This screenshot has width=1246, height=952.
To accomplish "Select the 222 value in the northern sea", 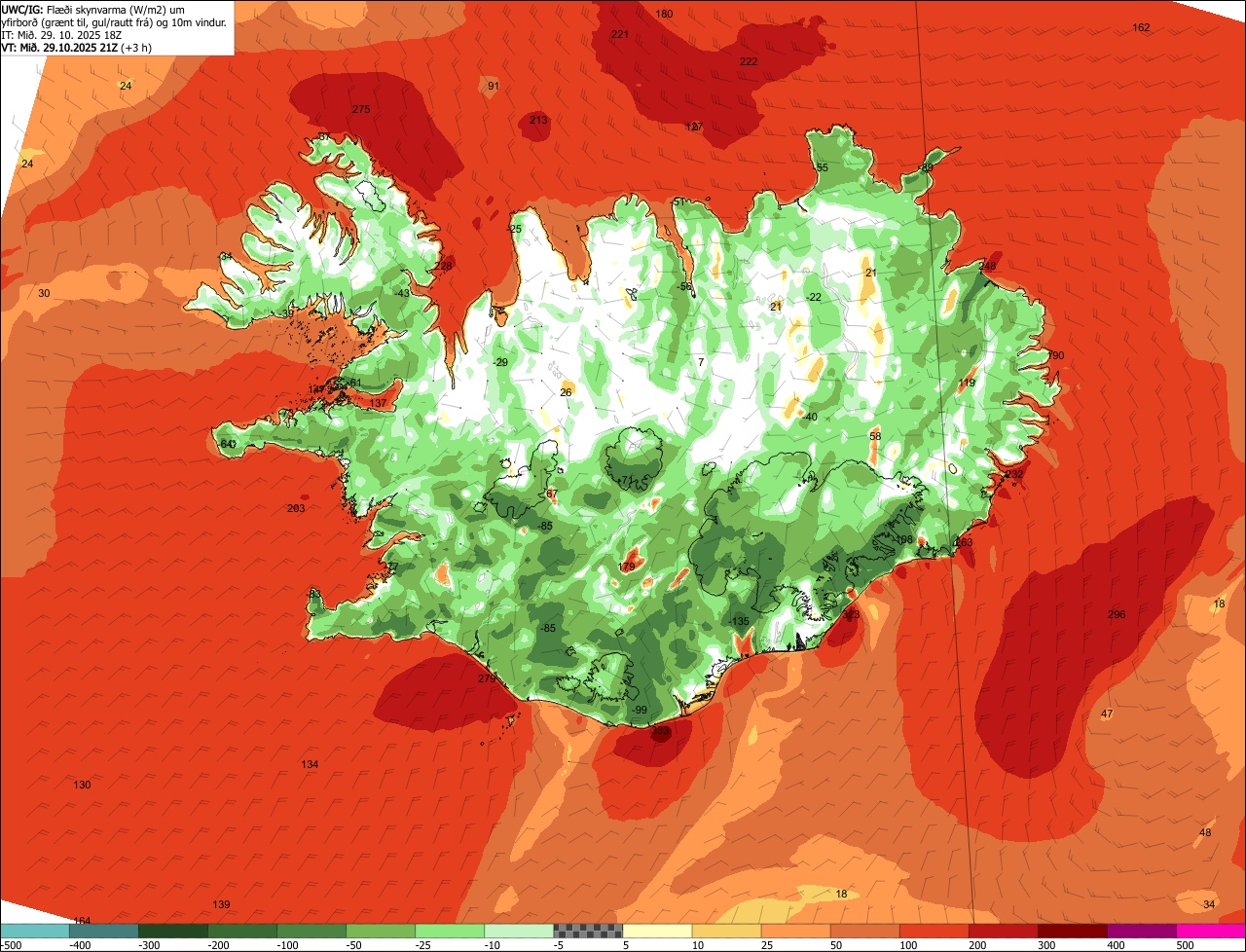I will pos(749,61).
